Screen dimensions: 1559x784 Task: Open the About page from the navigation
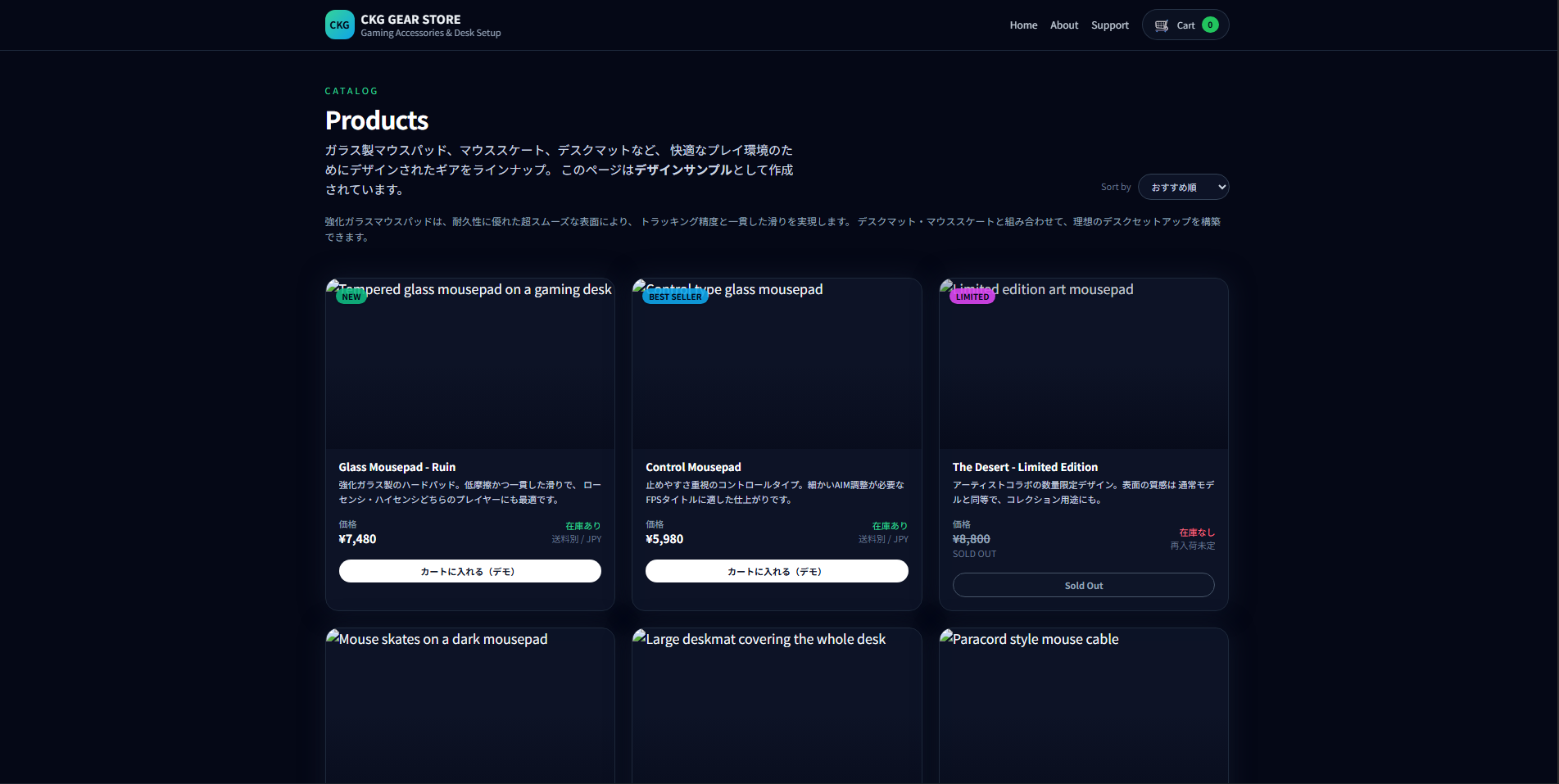click(x=1063, y=25)
